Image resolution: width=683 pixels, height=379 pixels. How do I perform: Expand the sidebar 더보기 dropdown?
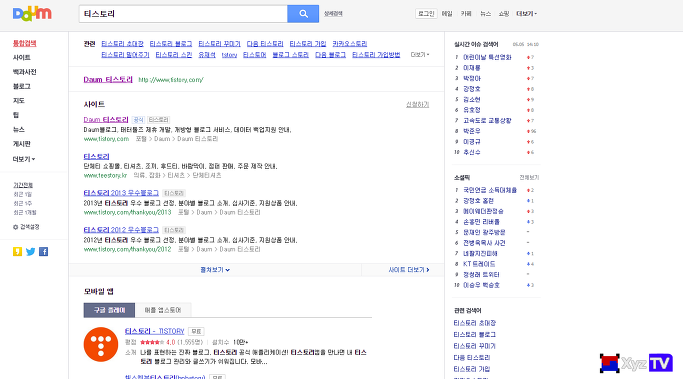[24, 159]
